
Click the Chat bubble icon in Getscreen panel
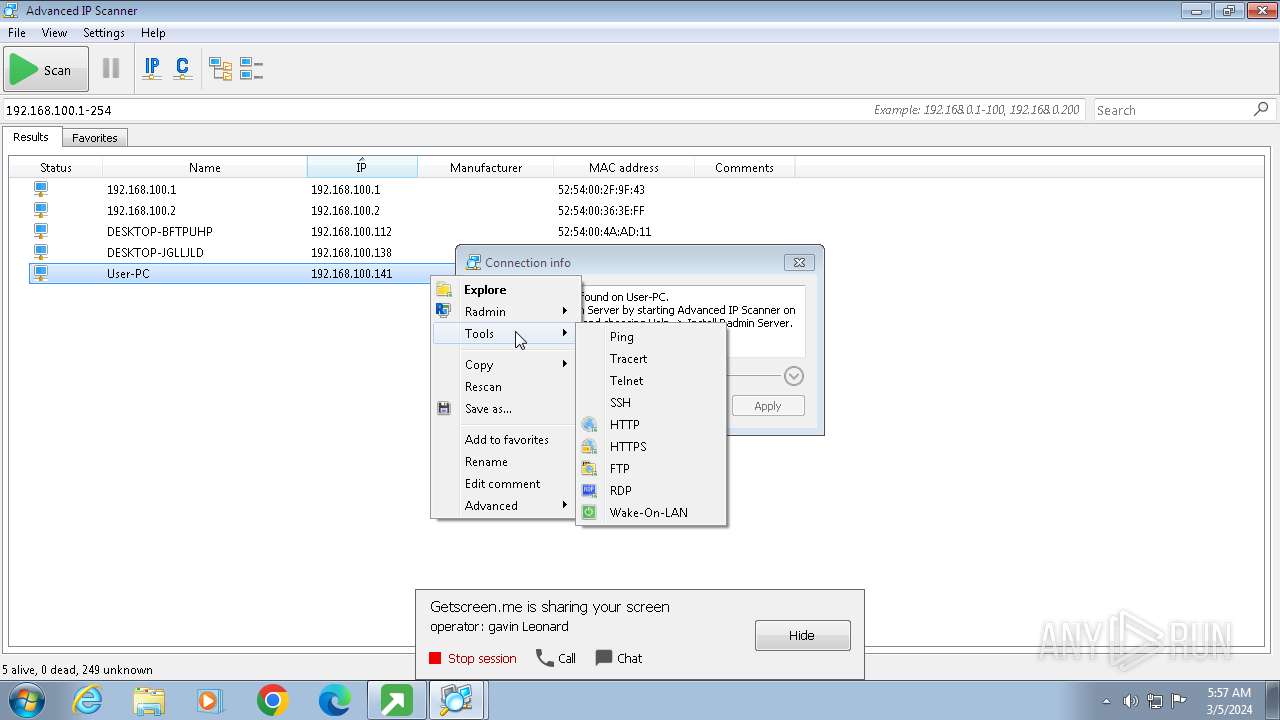tap(604, 658)
